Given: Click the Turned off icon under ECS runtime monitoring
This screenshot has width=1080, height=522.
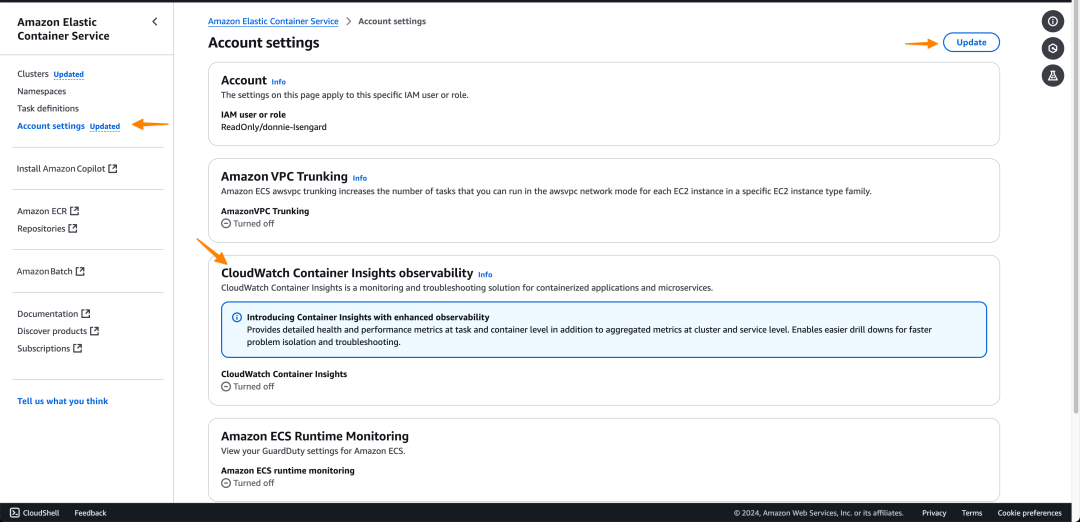Looking at the screenshot, I should (226, 483).
